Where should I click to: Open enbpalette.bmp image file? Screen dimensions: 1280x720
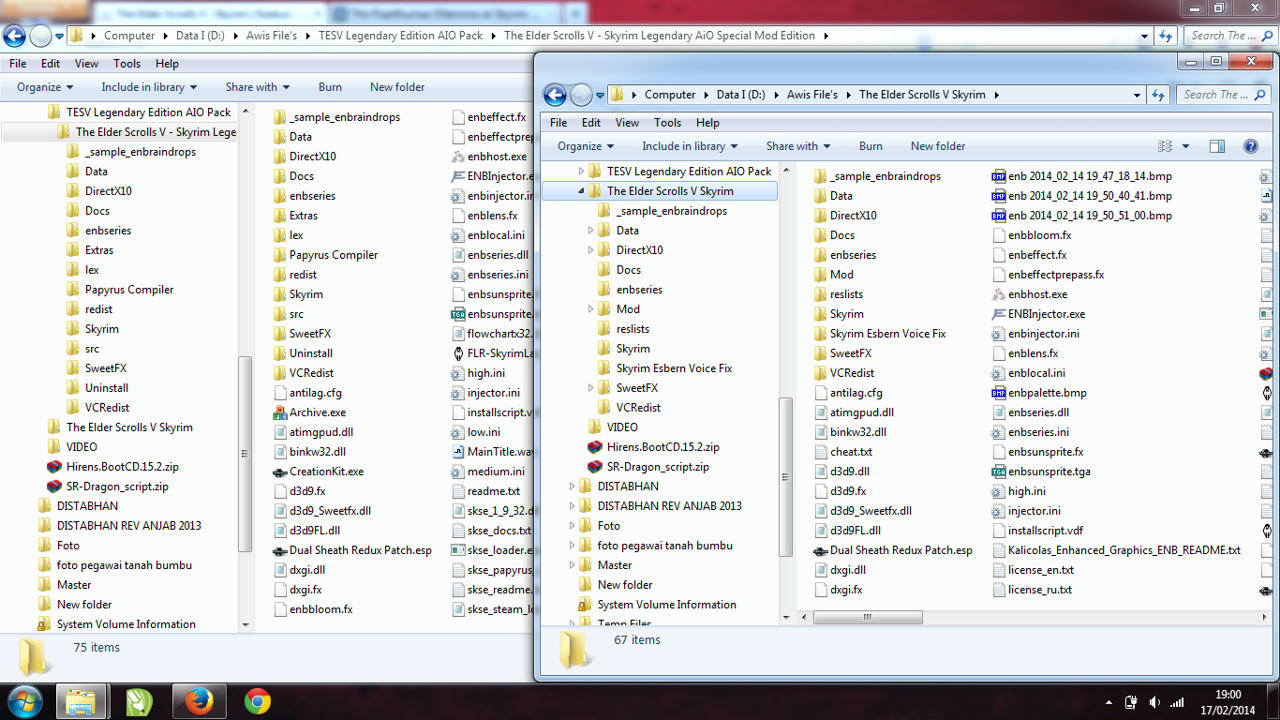tap(1046, 393)
